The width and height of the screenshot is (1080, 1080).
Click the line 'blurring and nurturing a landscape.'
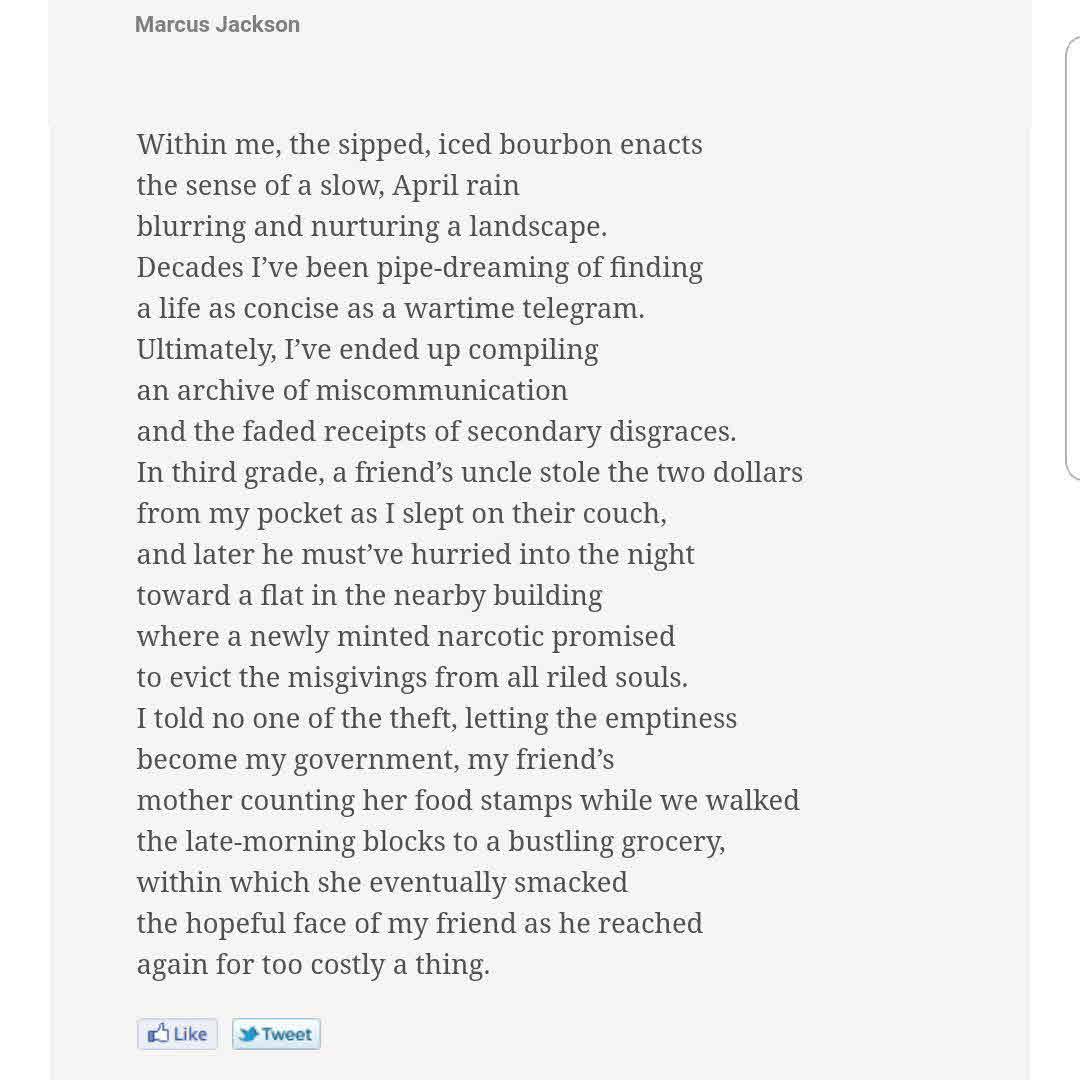(372, 227)
